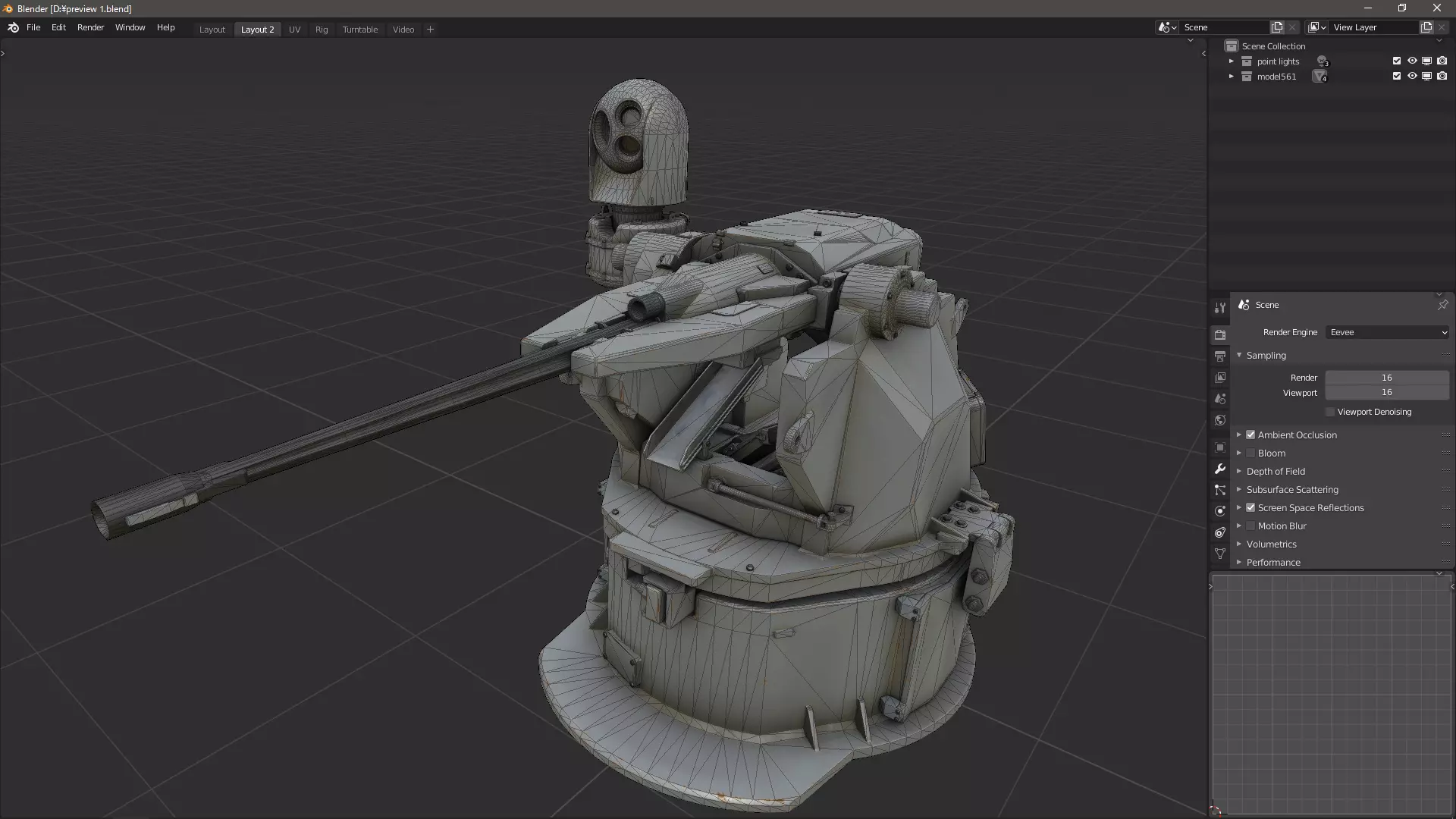Open the Active Tool properties tab
Image resolution: width=1456 pixels, height=819 pixels.
pos(1219,308)
